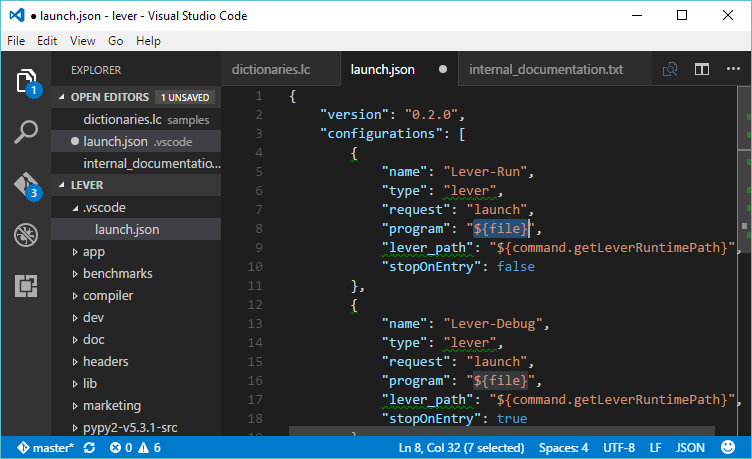Screen dimensions: 752x459
Task: Click the master branch in status bar
Action: coord(45,447)
